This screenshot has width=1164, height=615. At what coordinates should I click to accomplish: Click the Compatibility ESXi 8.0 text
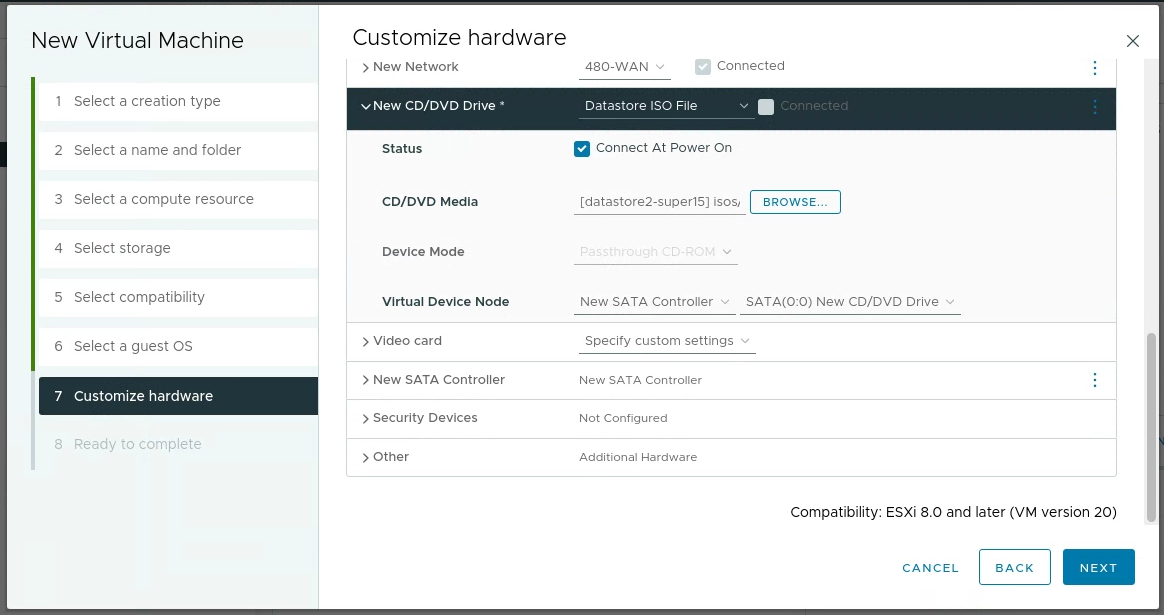(953, 512)
